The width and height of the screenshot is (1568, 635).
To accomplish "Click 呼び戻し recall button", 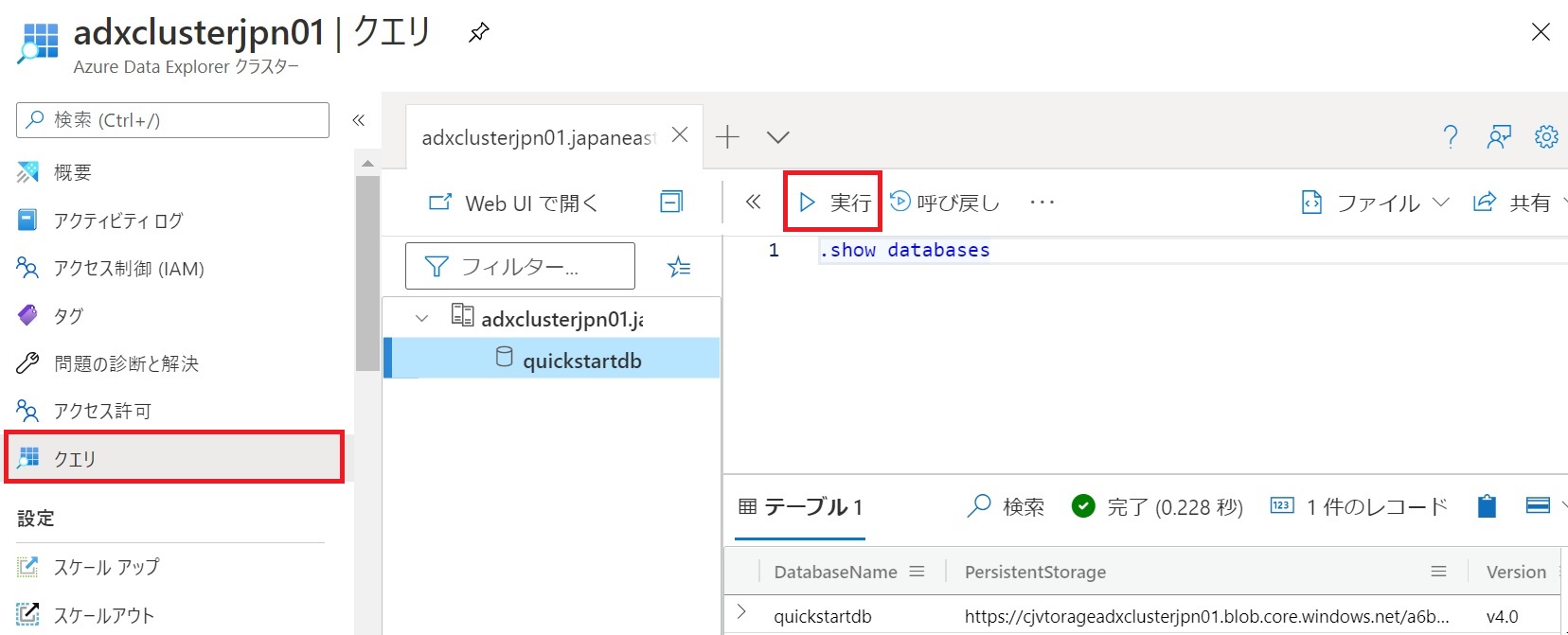I will pos(945,203).
